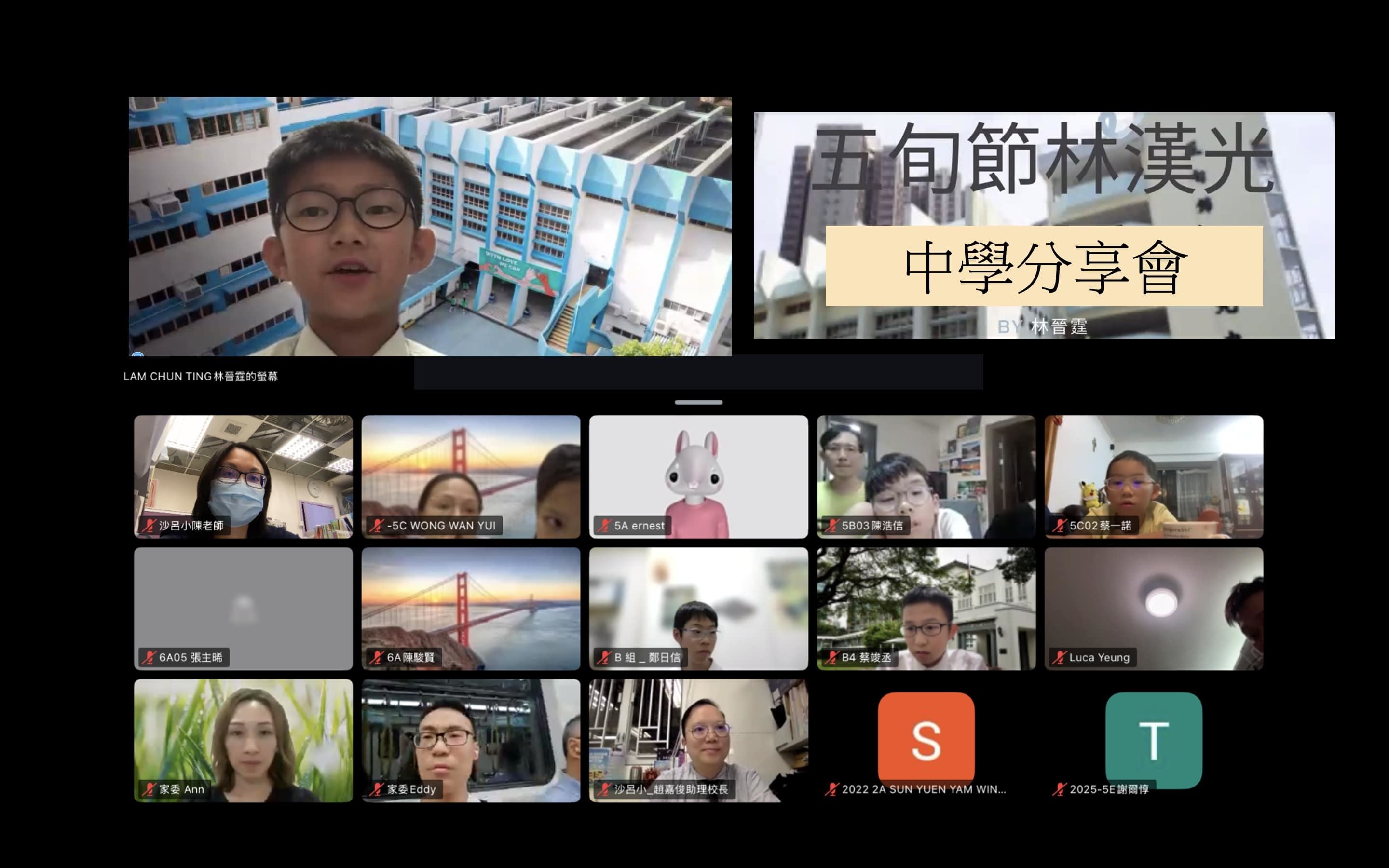Click LAM CHUN TING 林晉霆的螢幕 label
1389x868 pixels.
tap(200, 377)
